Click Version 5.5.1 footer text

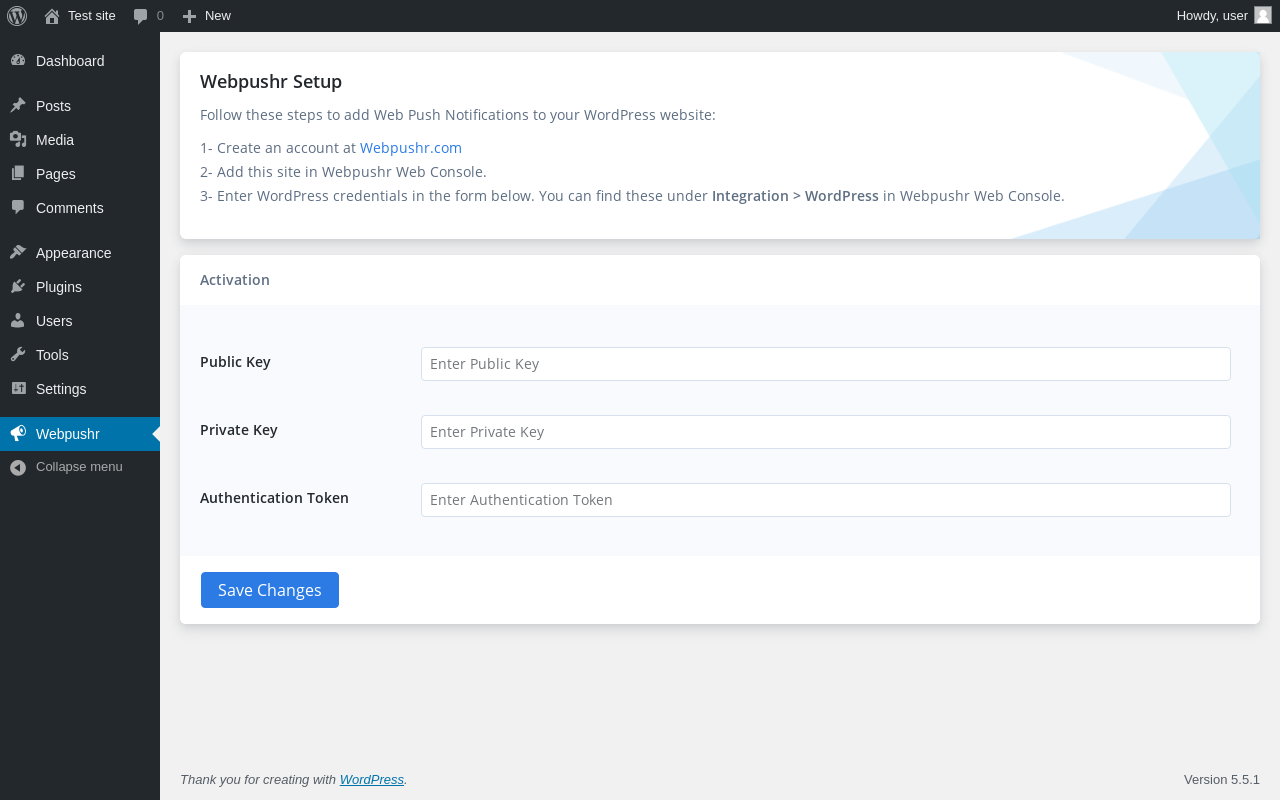[1222, 779]
